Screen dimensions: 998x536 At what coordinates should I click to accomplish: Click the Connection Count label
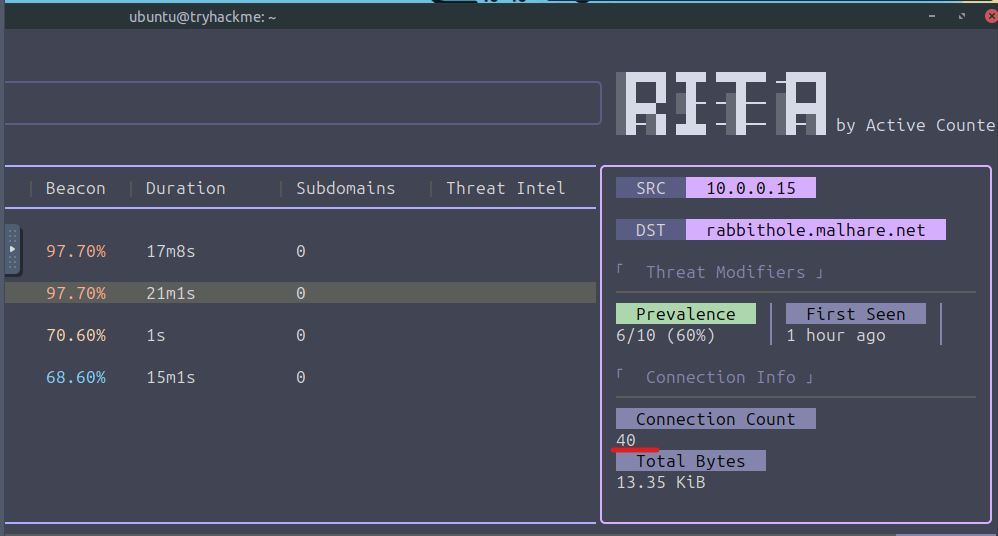715,419
